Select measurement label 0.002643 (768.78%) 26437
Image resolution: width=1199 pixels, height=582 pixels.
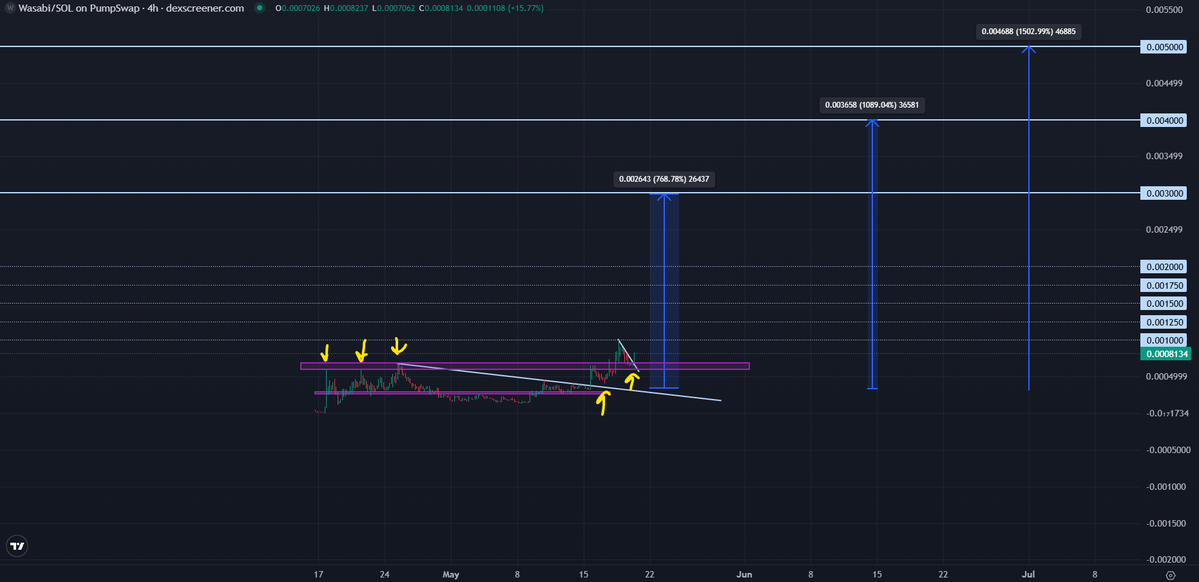(666, 180)
